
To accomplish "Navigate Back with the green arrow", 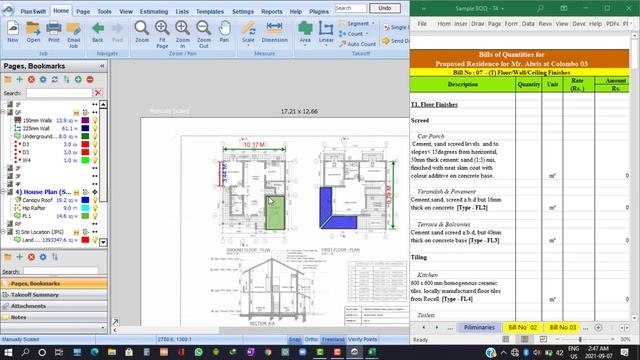I will pyautogui.click(x=98, y=31).
